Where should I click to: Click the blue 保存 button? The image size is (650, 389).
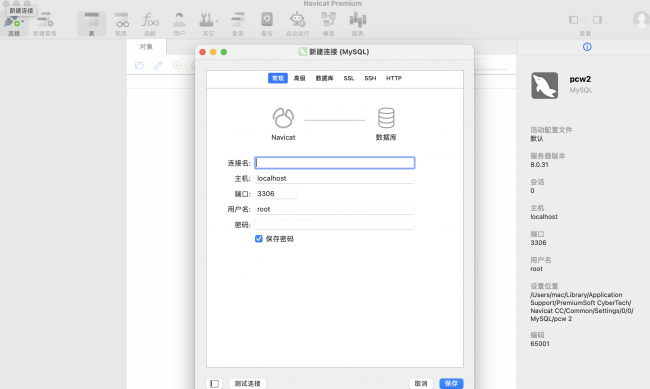(x=451, y=384)
